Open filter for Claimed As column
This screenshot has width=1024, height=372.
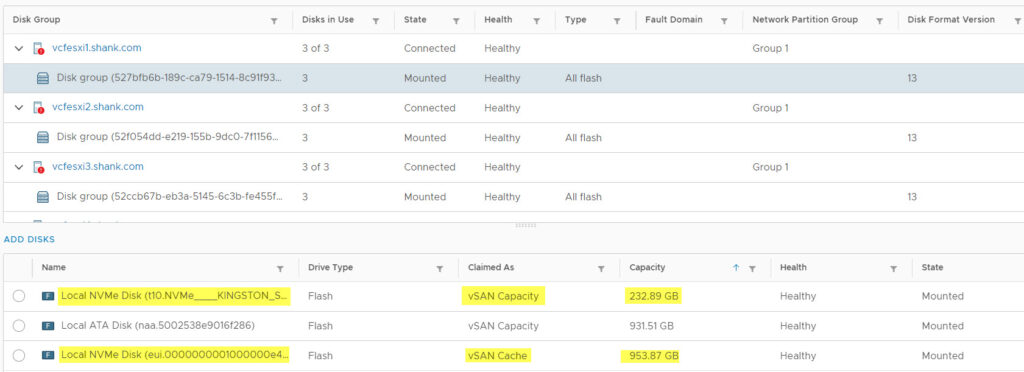(601, 268)
